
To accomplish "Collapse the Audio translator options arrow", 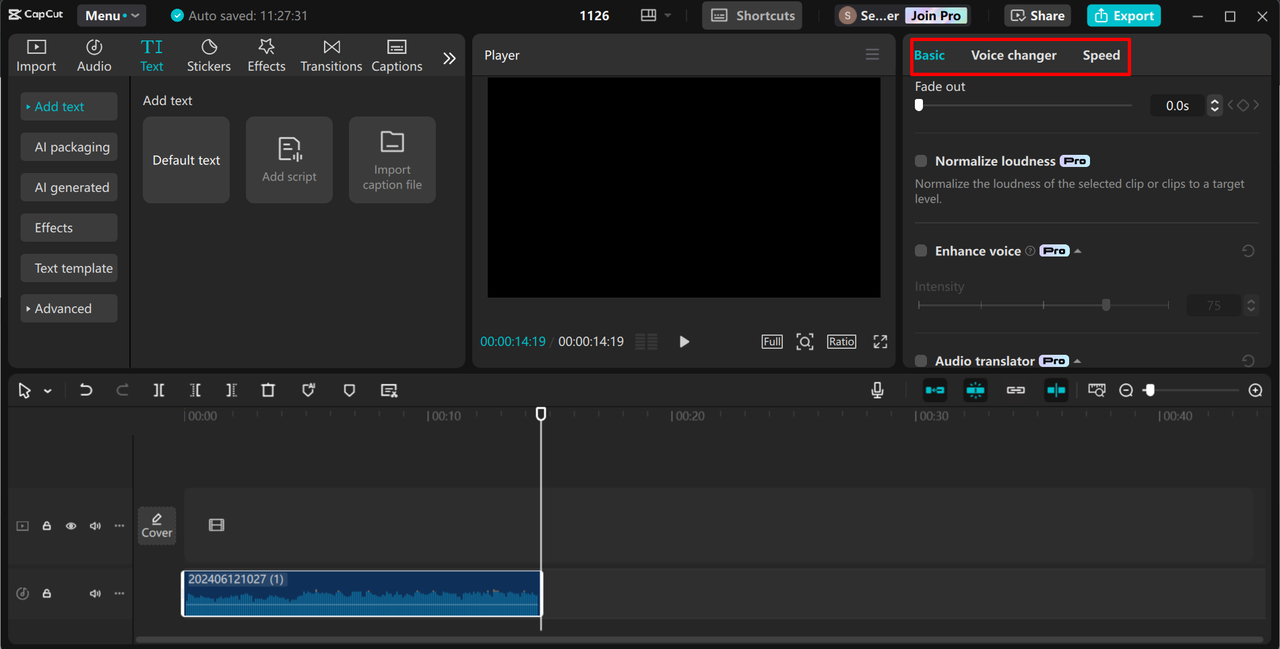I will [1078, 361].
